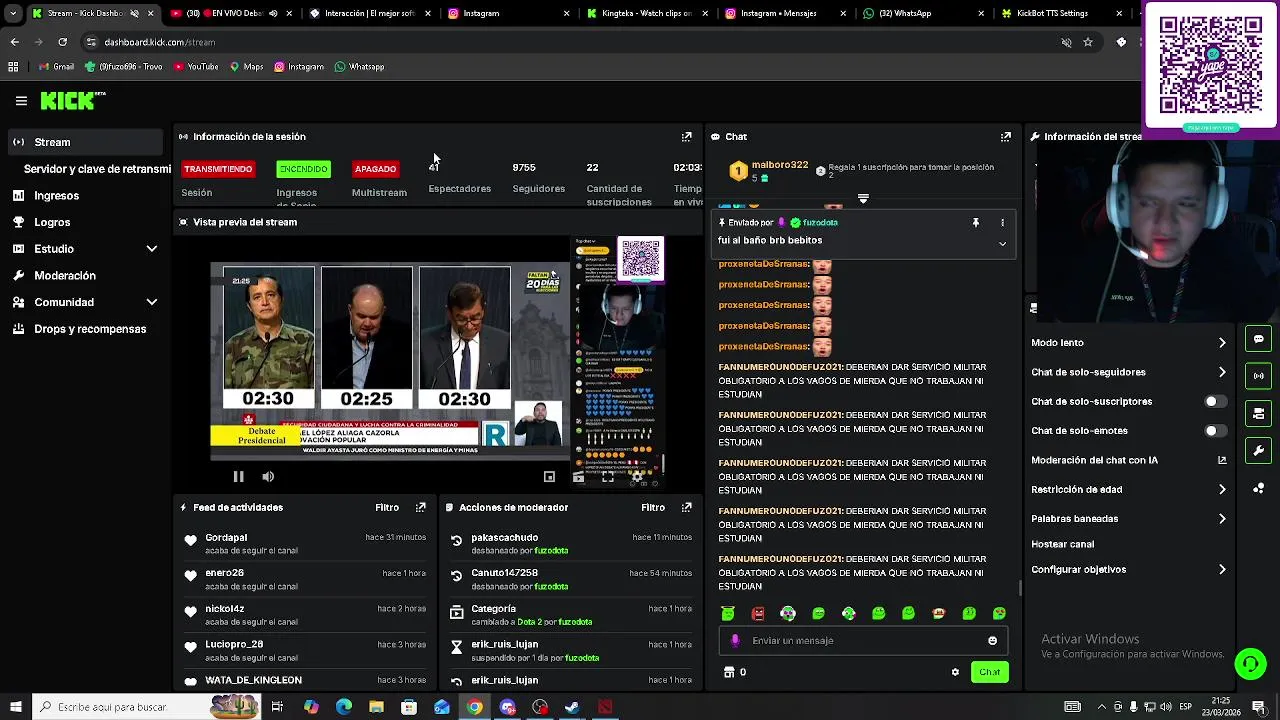Open Acciones de moderador Filtro
Viewport: 1280px width, 720px height.
pos(653,508)
